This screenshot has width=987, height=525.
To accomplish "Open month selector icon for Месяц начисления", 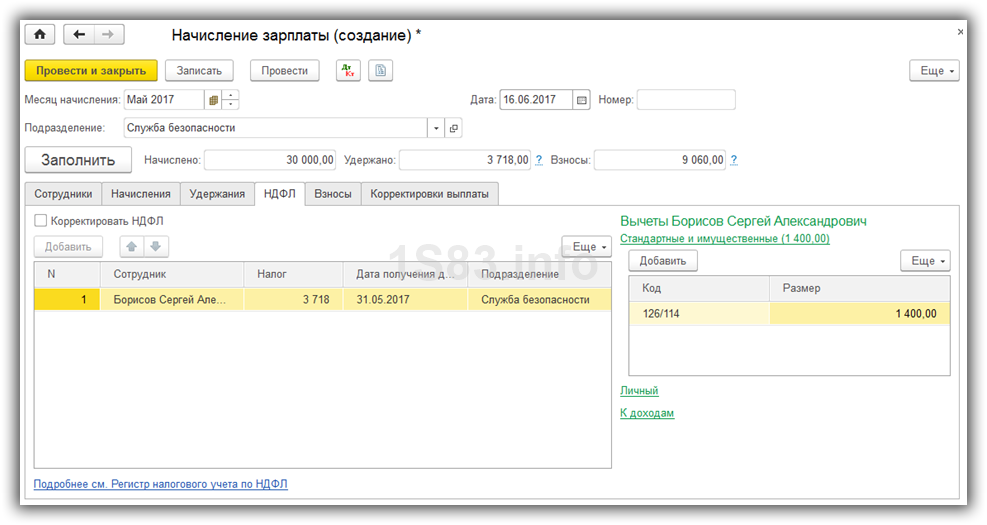I will (x=212, y=100).
